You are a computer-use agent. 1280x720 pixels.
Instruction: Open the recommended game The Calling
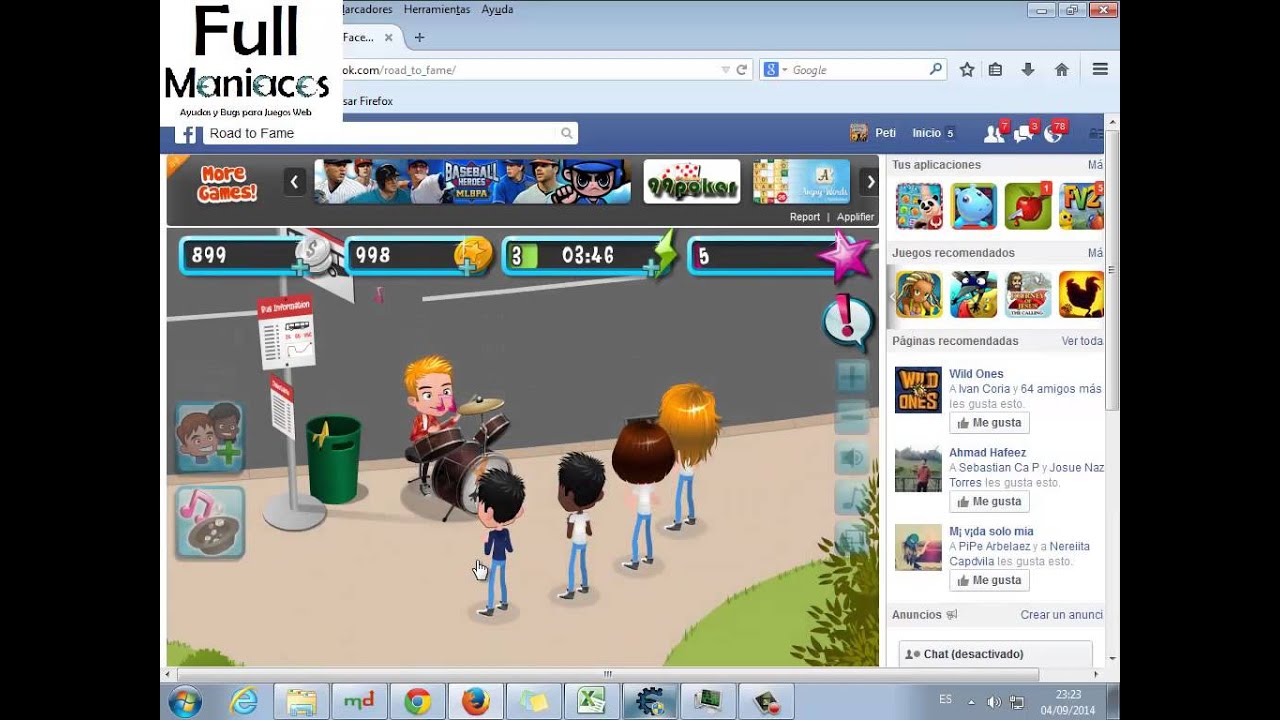coord(1028,294)
